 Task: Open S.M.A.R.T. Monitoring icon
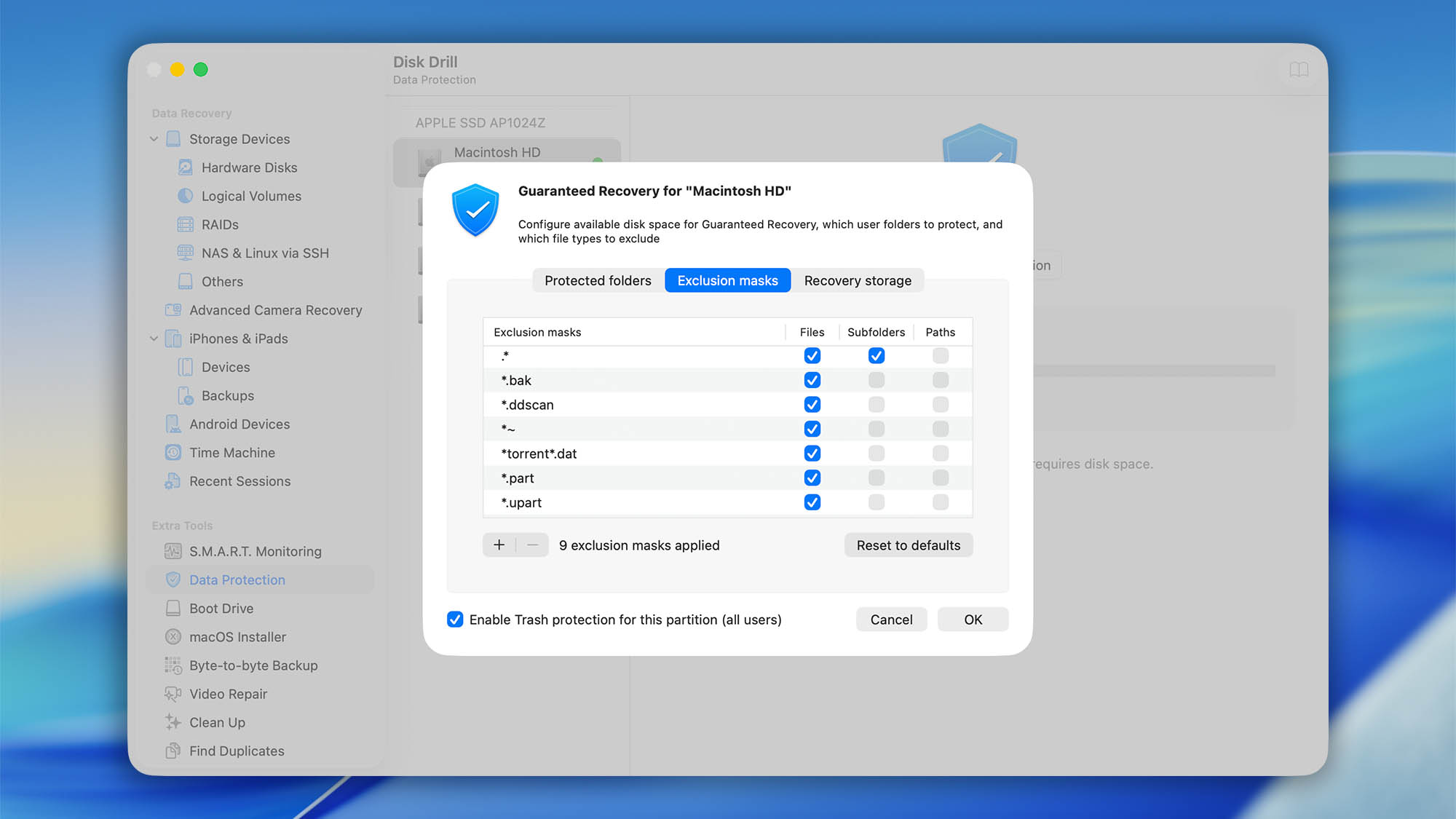coord(173,551)
